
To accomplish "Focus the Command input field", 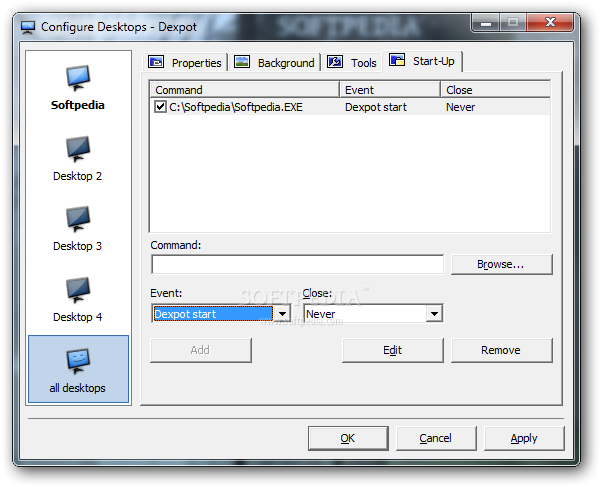I will tap(297, 264).
